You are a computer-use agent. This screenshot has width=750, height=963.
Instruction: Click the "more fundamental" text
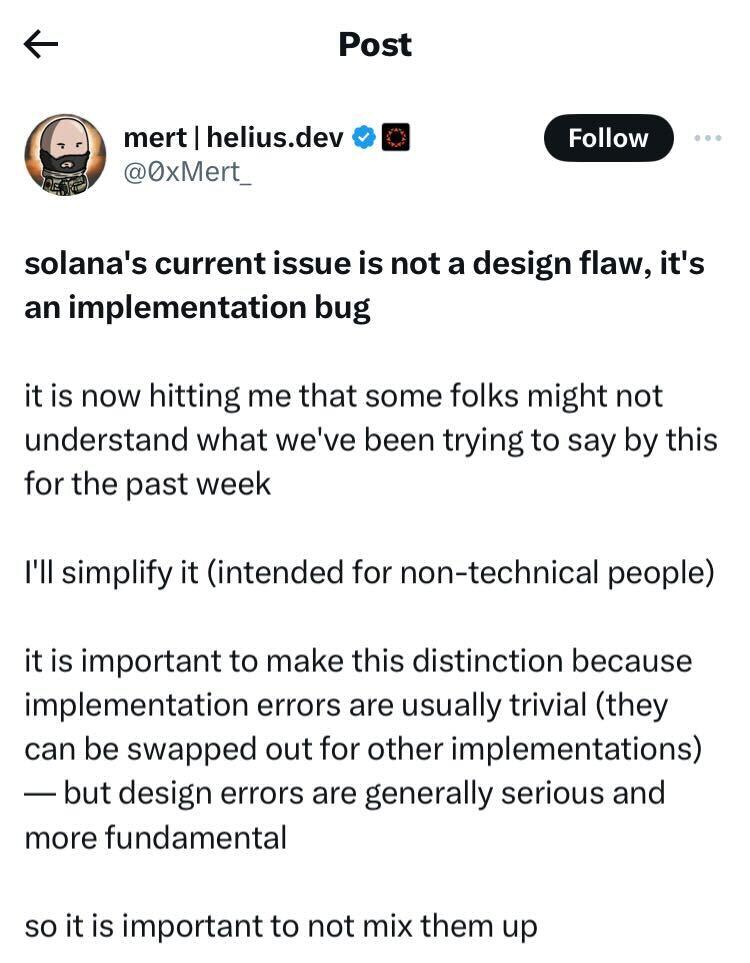(x=155, y=837)
